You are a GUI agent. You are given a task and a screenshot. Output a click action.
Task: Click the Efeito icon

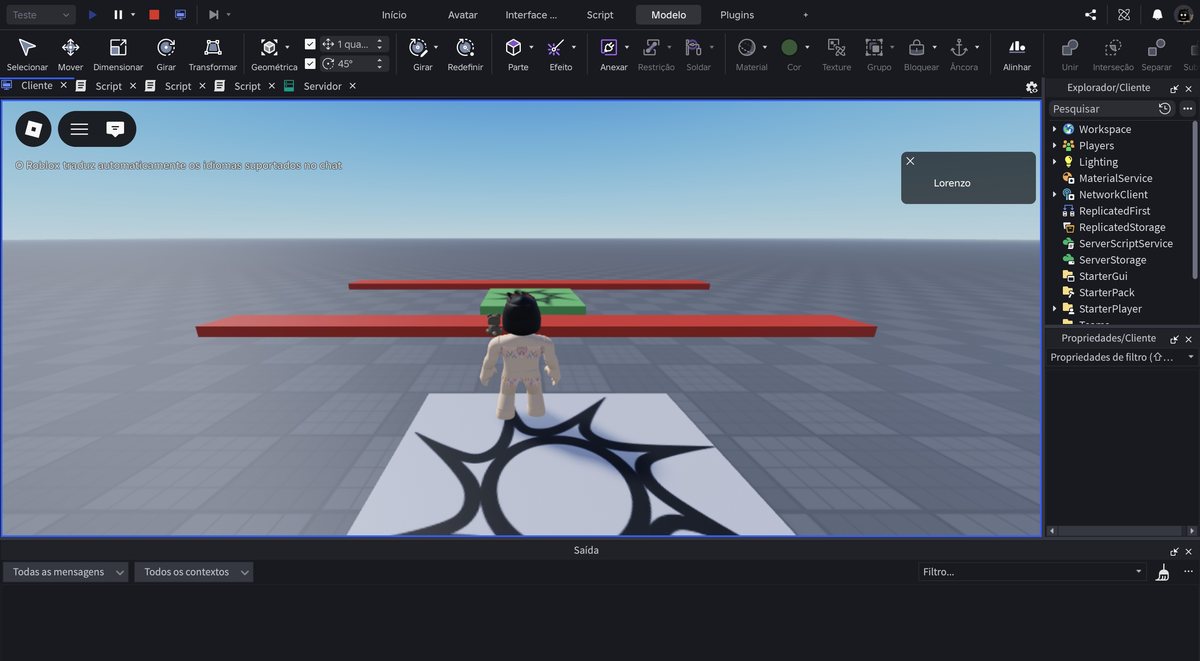pos(556,47)
